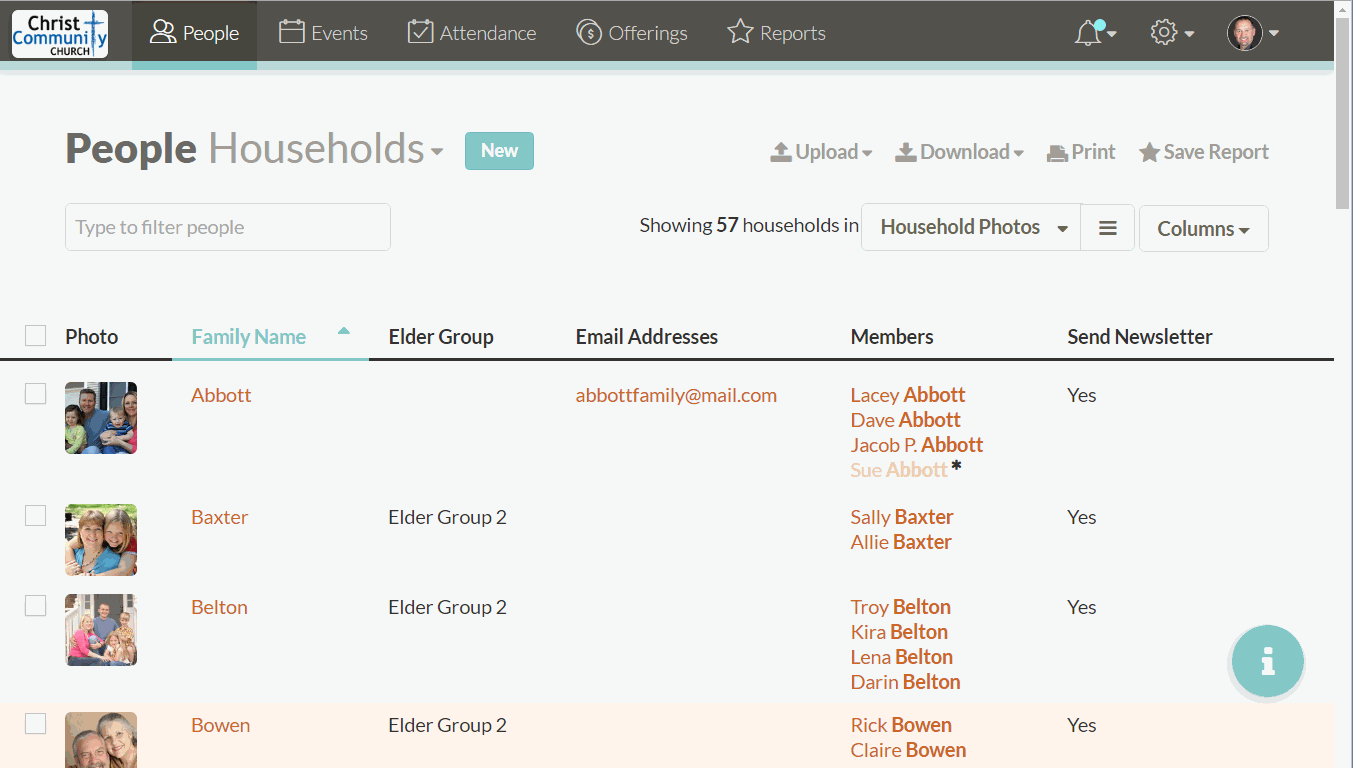The height and width of the screenshot is (768, 1353).
Task: Open the floating info button
Action: 1267,661
